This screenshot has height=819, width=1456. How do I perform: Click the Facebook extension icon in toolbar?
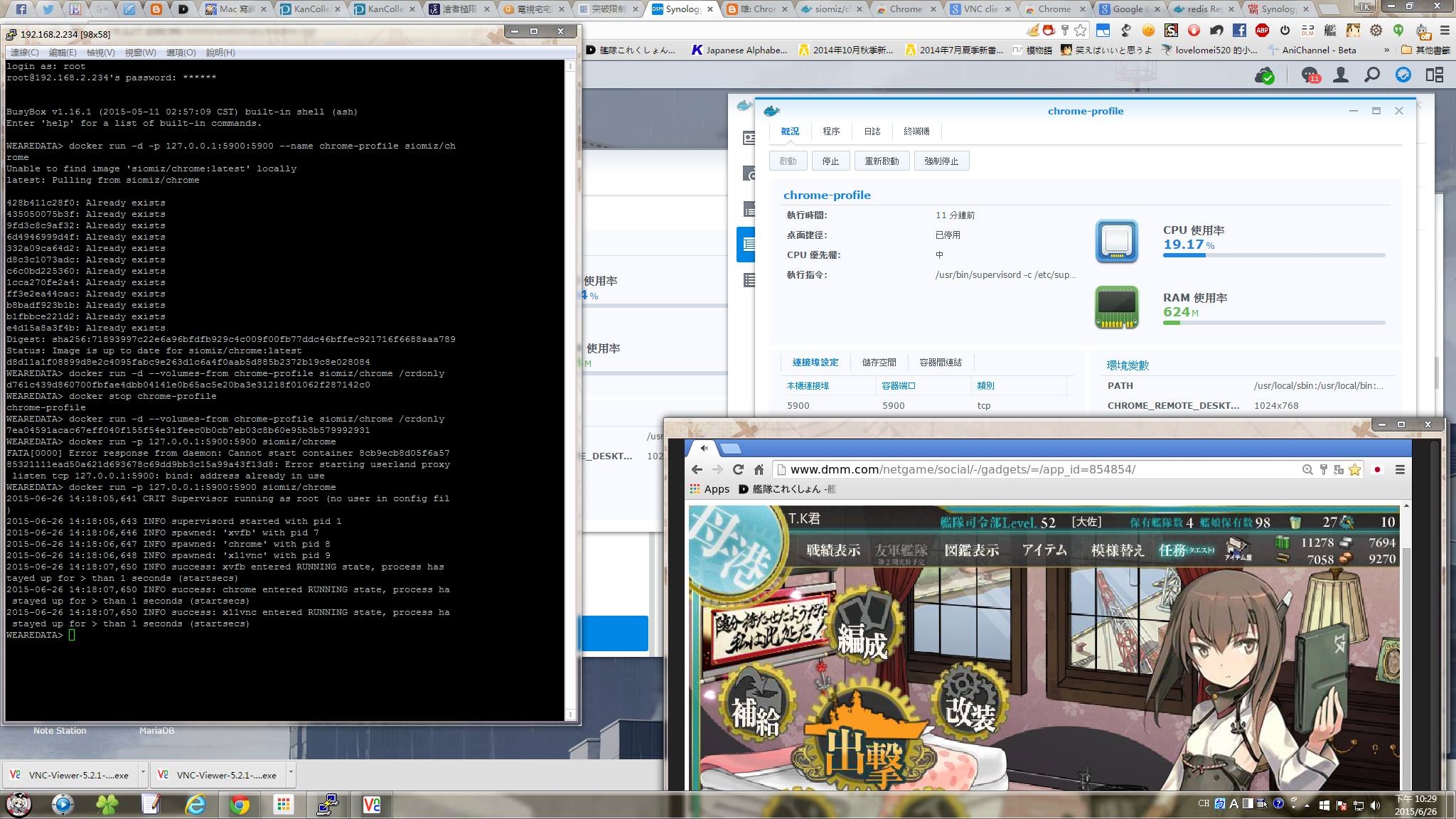(x=1239, y=31)
